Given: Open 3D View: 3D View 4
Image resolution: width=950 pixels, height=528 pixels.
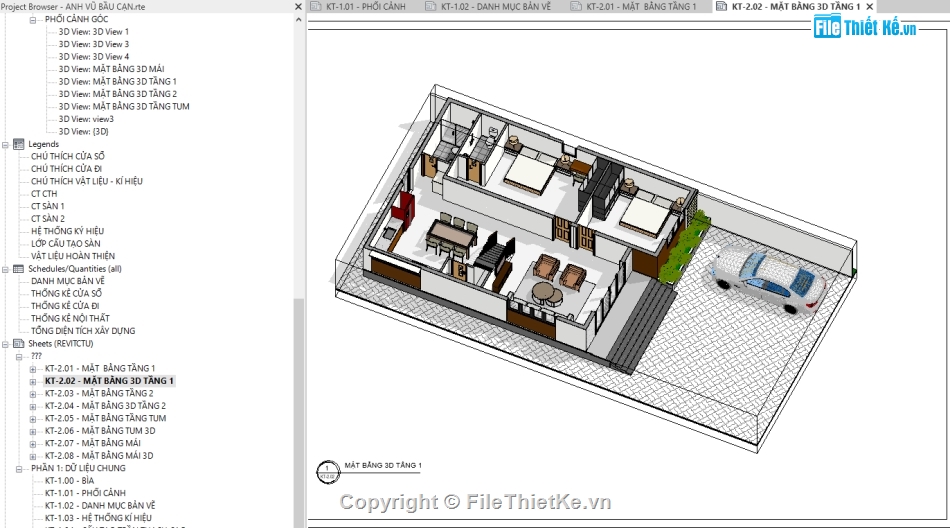Looking at the screenshot, I should coord(93,56).
